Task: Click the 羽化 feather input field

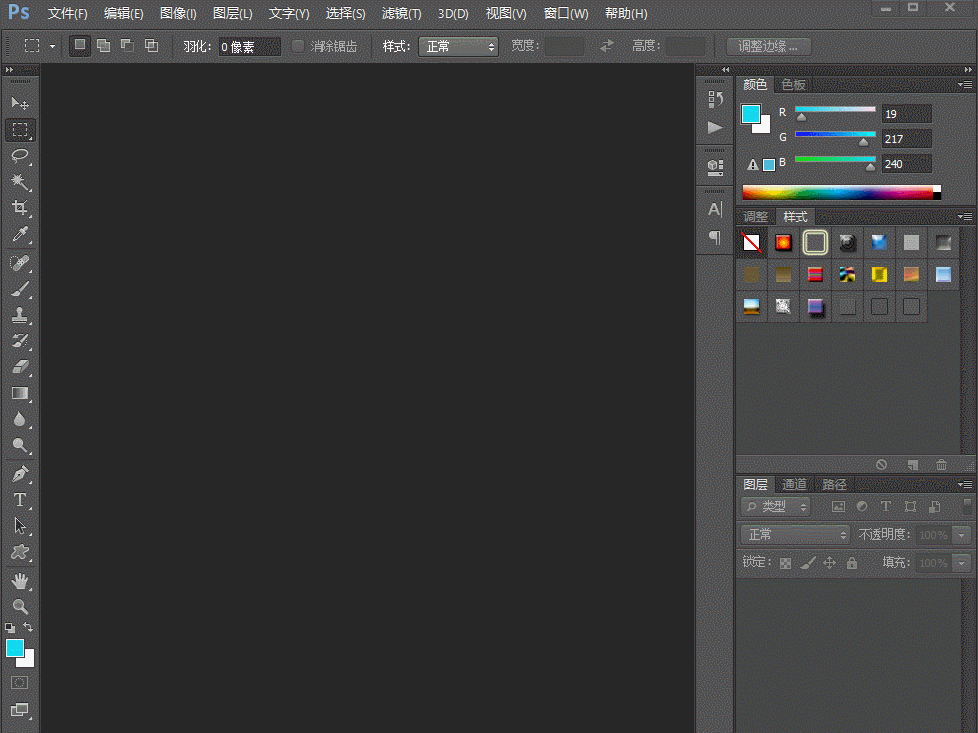Action: pyautogui.click(x=249, y=46)
